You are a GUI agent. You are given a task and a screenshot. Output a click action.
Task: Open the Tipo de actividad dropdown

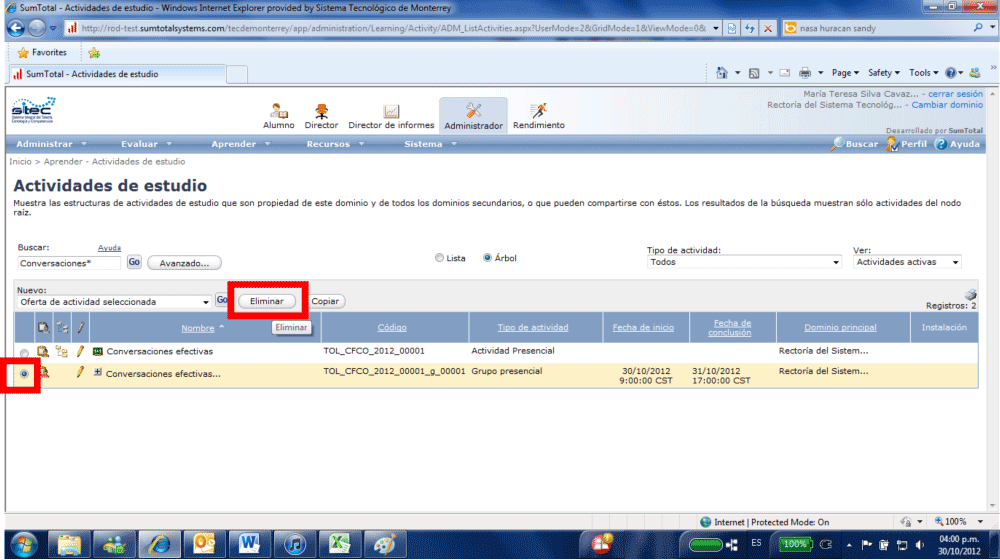click(x=744, y=262)
